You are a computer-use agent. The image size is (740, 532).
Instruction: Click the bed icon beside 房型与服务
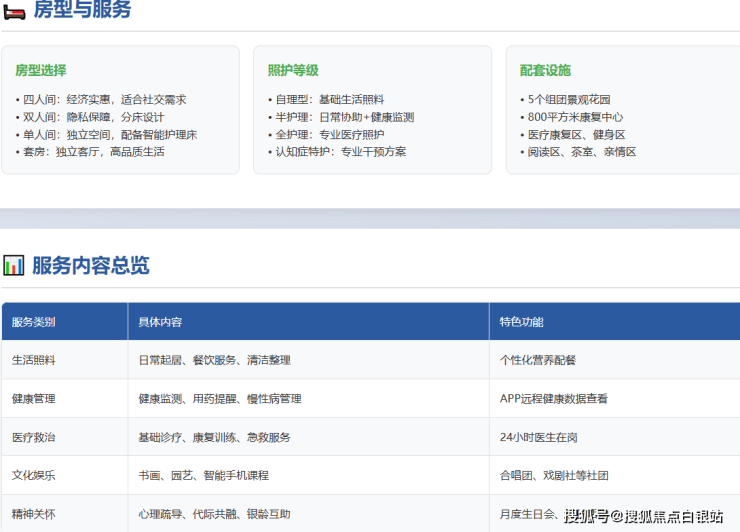[14, 10]
